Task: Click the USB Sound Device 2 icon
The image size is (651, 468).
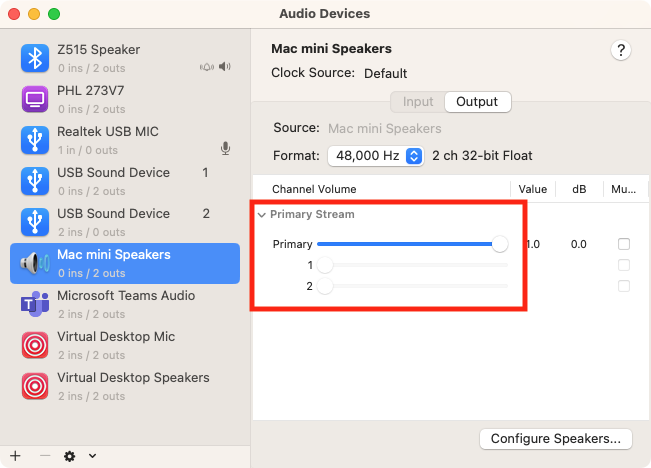Action: click(x=35, y=222)
